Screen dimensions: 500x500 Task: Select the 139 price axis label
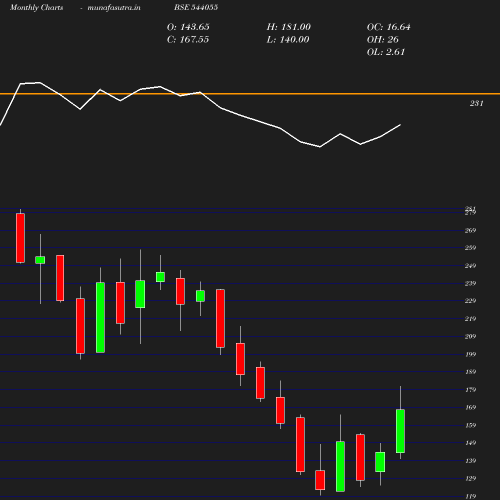point(470,461)
